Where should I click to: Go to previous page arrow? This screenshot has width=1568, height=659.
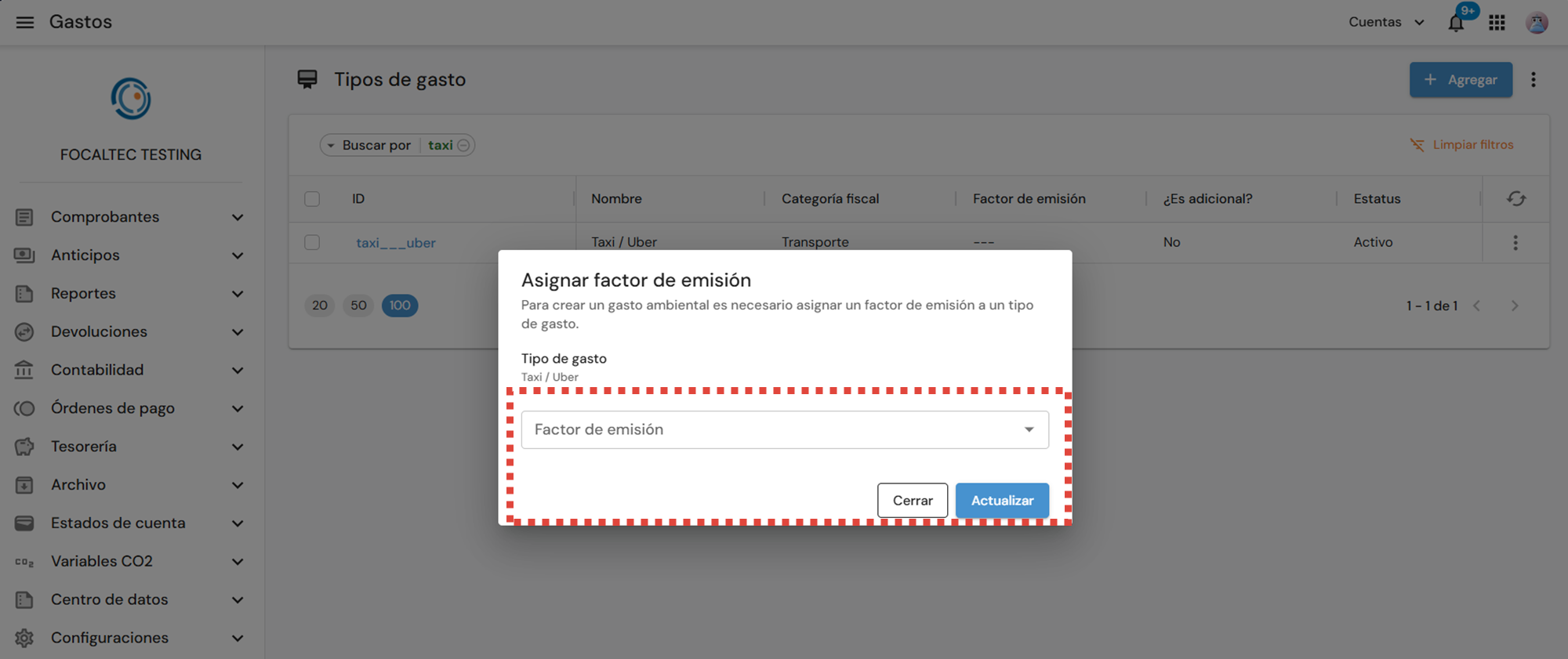click(1477, 306)
